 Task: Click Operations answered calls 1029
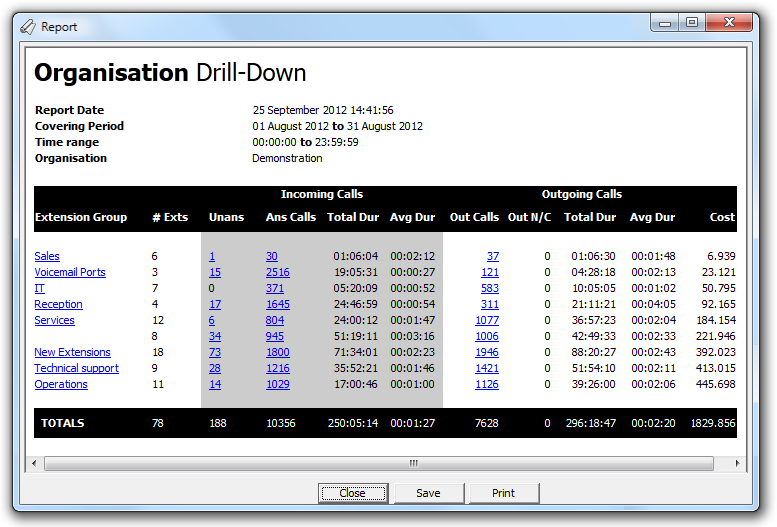click(x=278, y=384)
